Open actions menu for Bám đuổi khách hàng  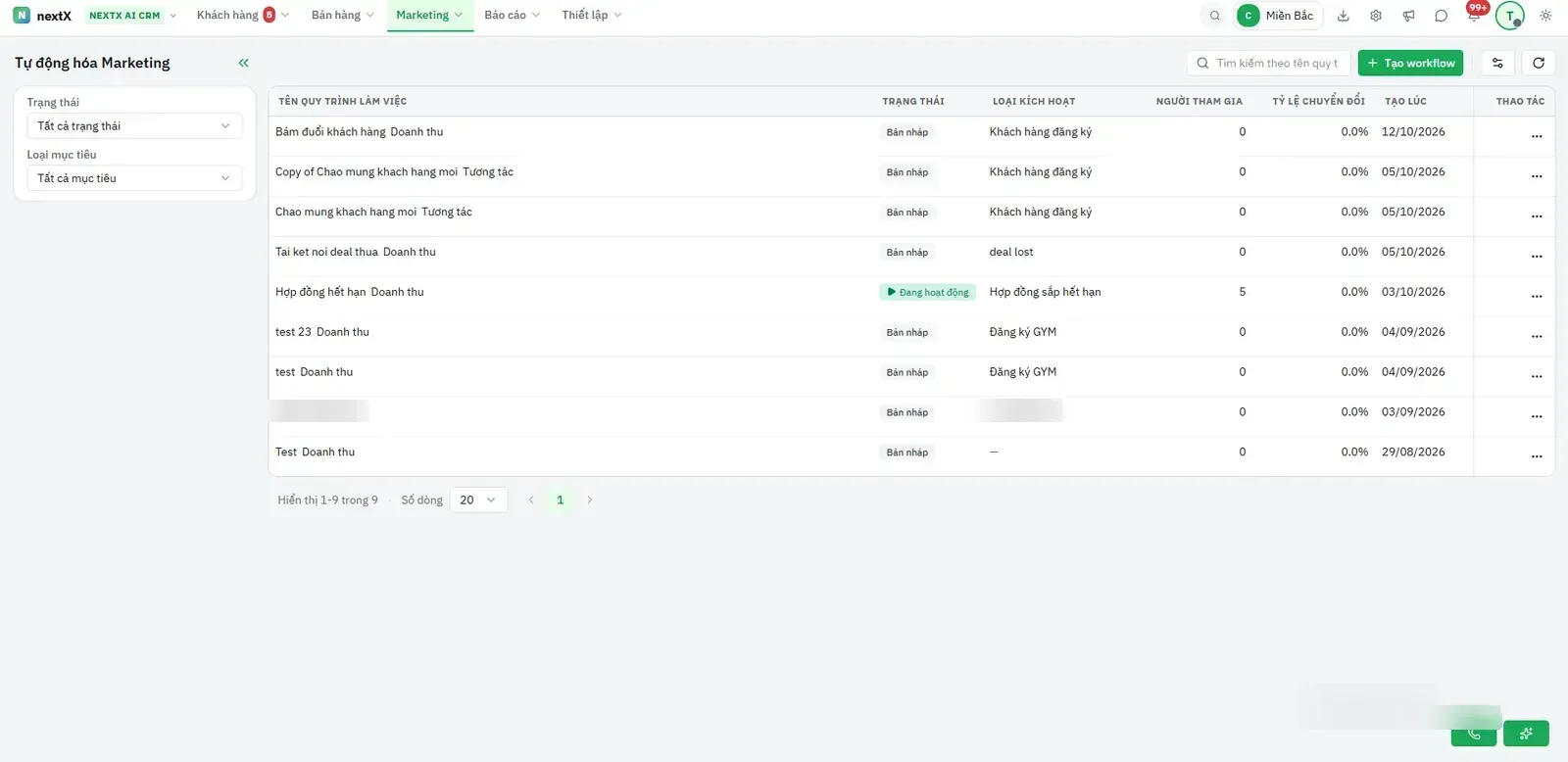[x=1537, y=136]
